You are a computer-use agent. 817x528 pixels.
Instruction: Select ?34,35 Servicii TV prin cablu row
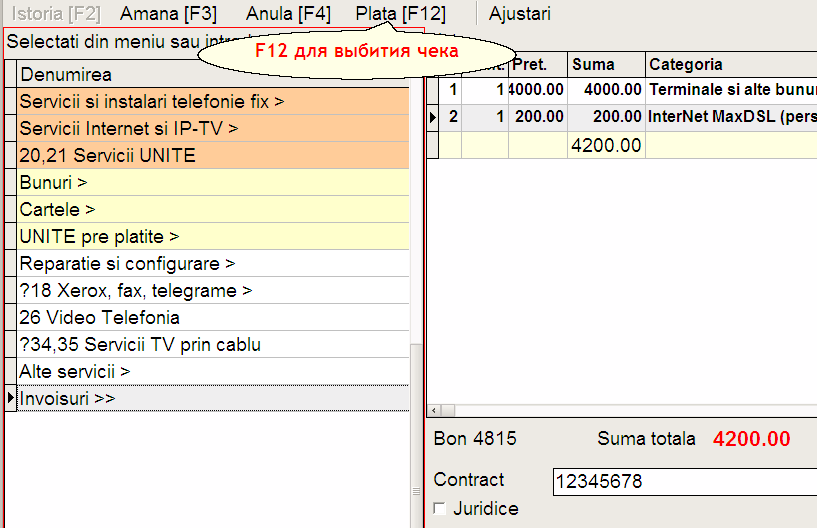pos(213,345)
